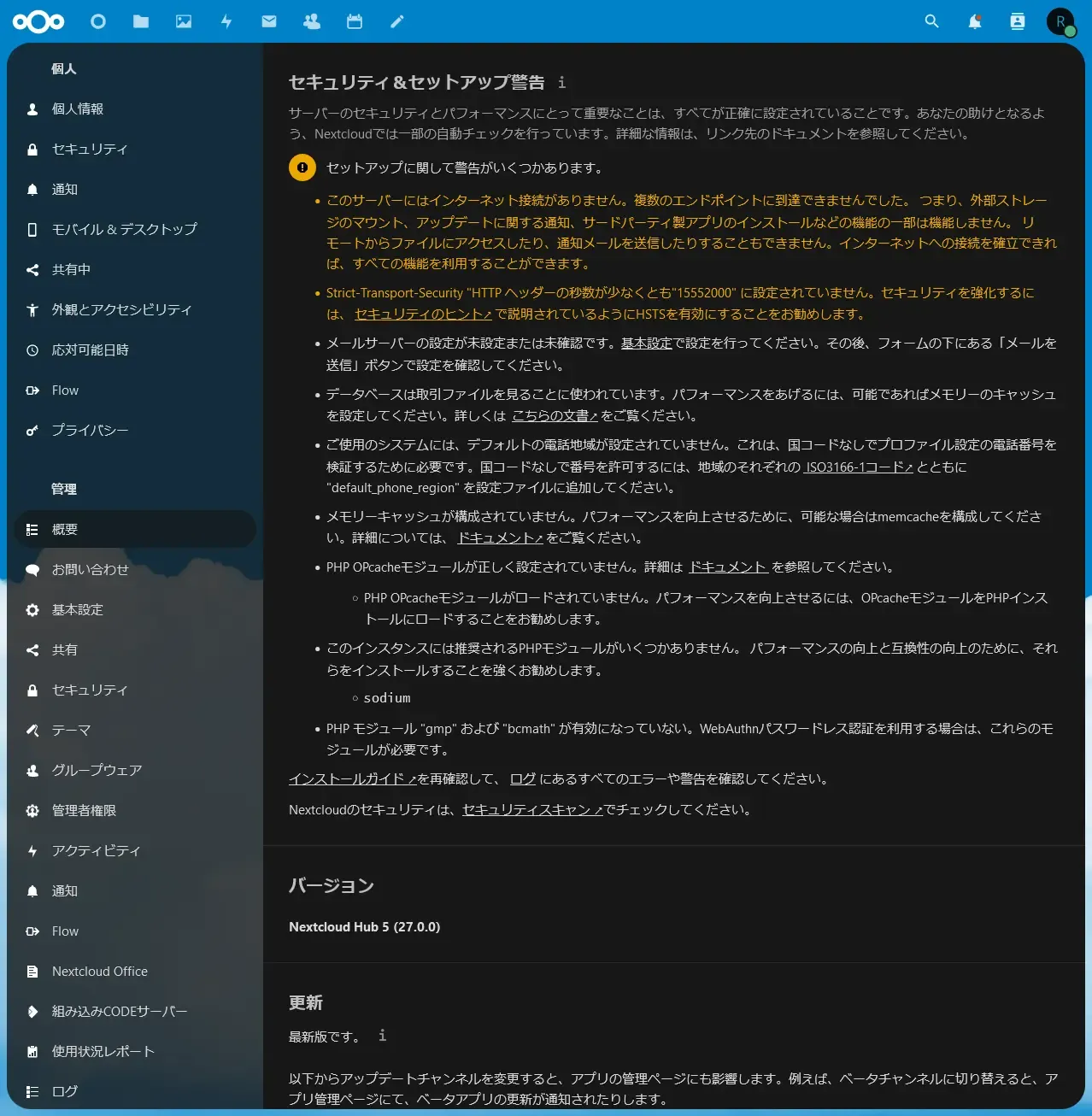Screen dimensions: 1092x1116
Task: Open 共有中 in personal settings
Action: pos(135,269)
